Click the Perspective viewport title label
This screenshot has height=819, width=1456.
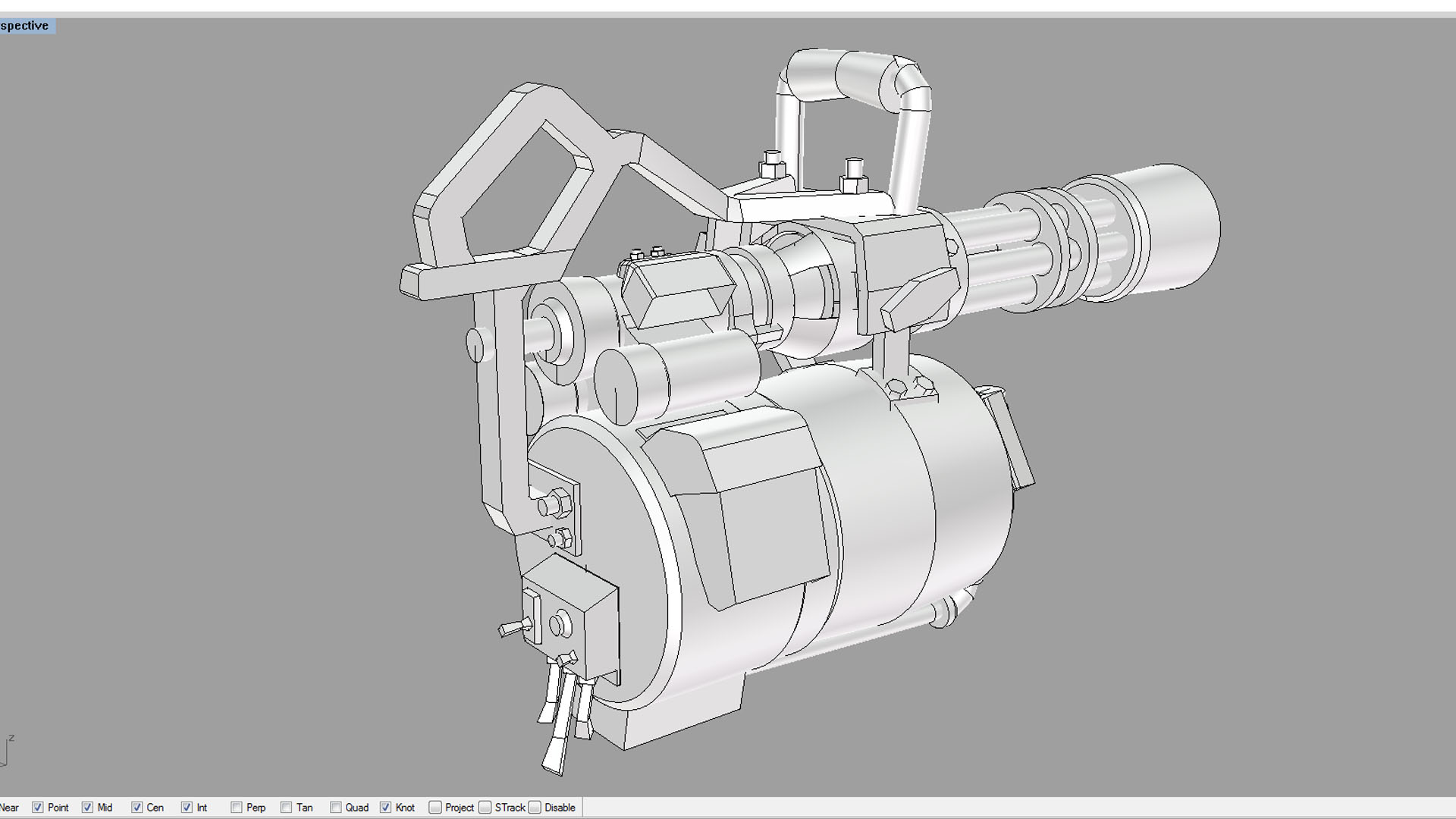(26, 26)
